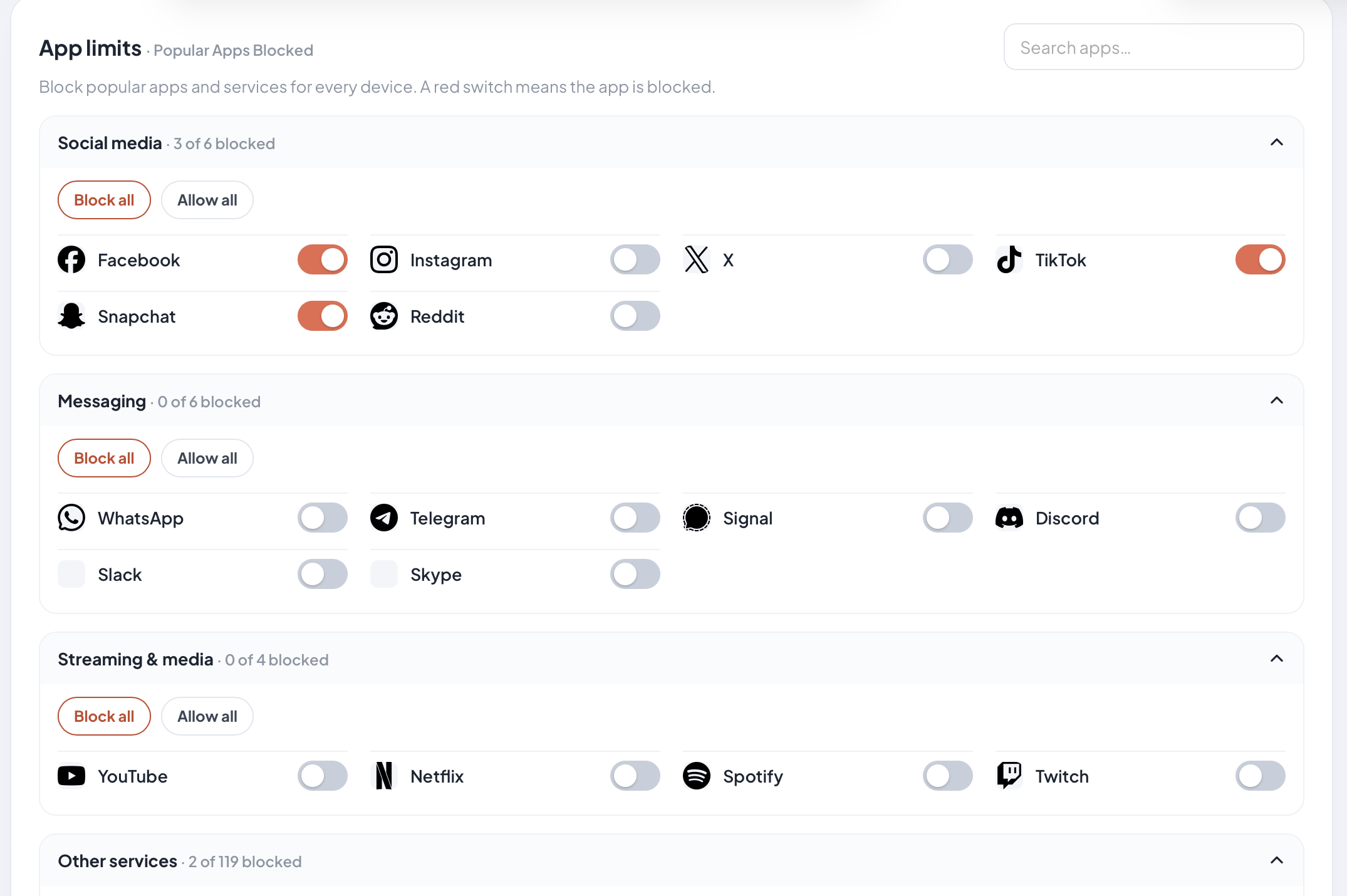This screenshot has height=896, width=1347.
Task: Turn off the TikTok block switch
Action: tap(1261, 259)
